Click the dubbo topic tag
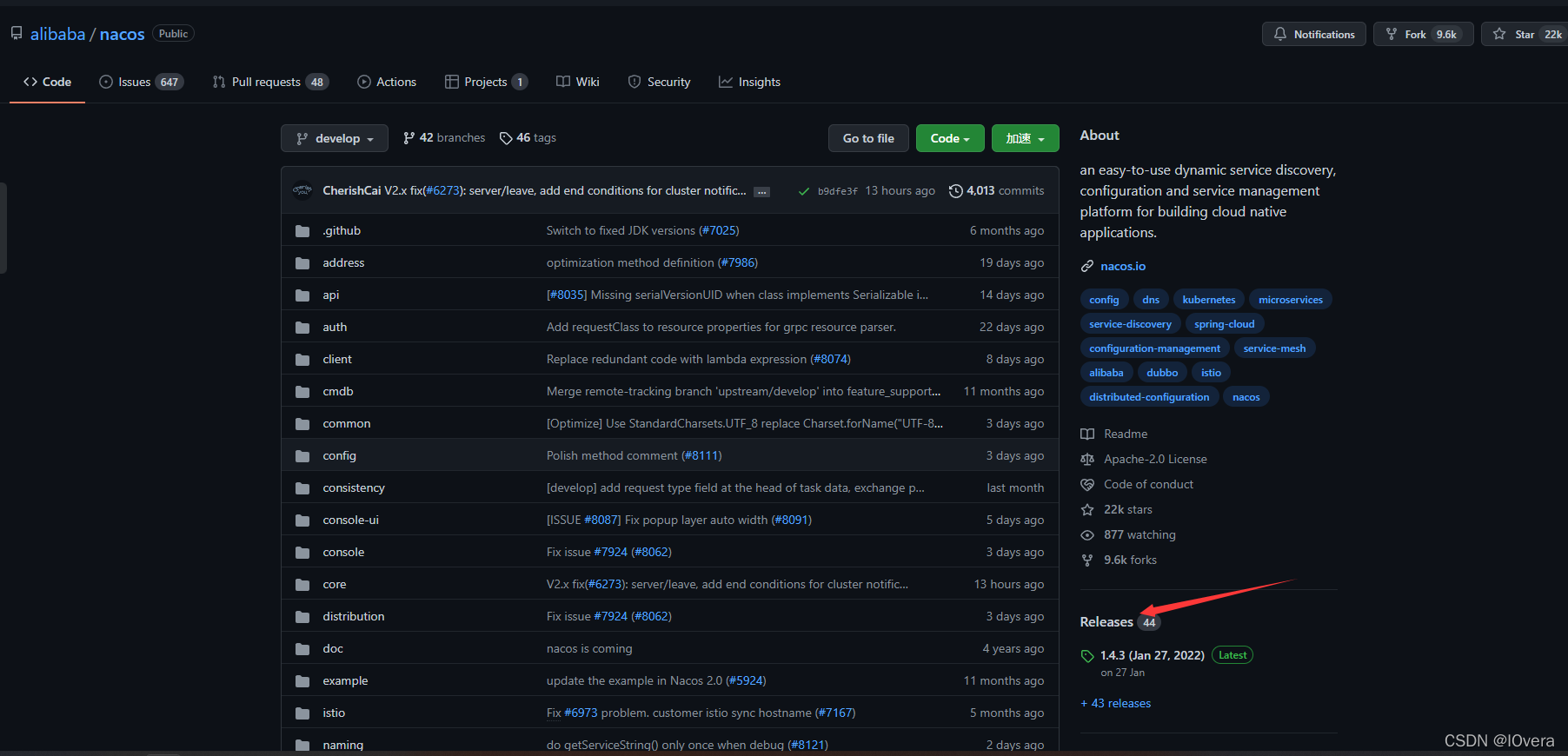The height and width of the screenshot is (756, 1568). tap(1162, 373)
